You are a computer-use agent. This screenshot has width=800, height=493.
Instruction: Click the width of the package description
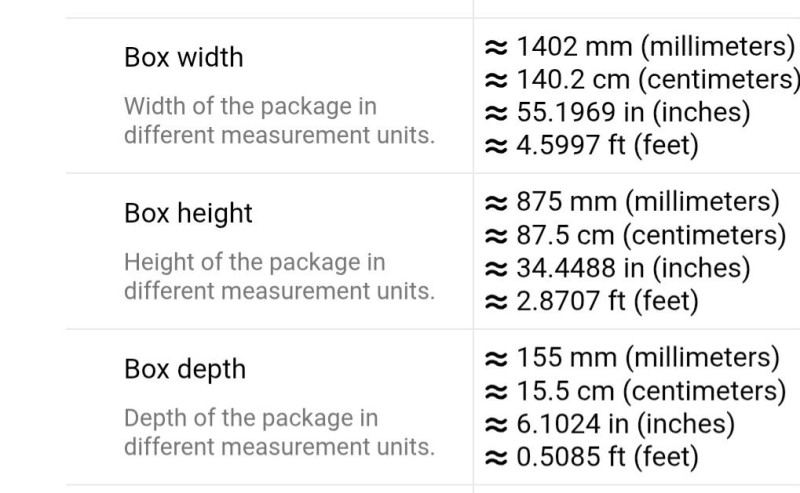click(279, 120)
